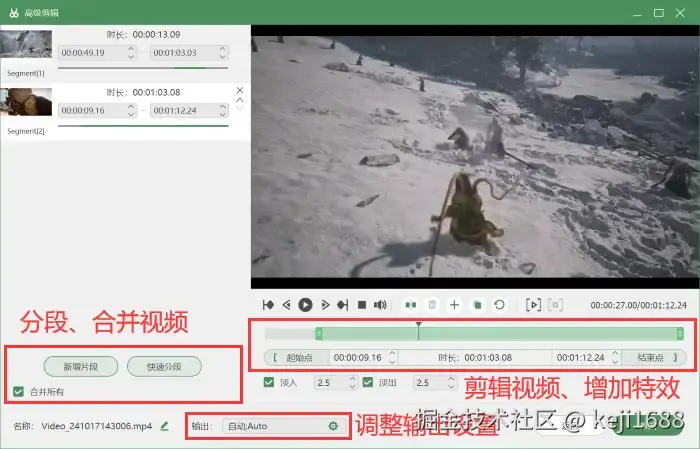Reset edits with circular arrow icon
The image size is (700, 449).
coord(500,305)
